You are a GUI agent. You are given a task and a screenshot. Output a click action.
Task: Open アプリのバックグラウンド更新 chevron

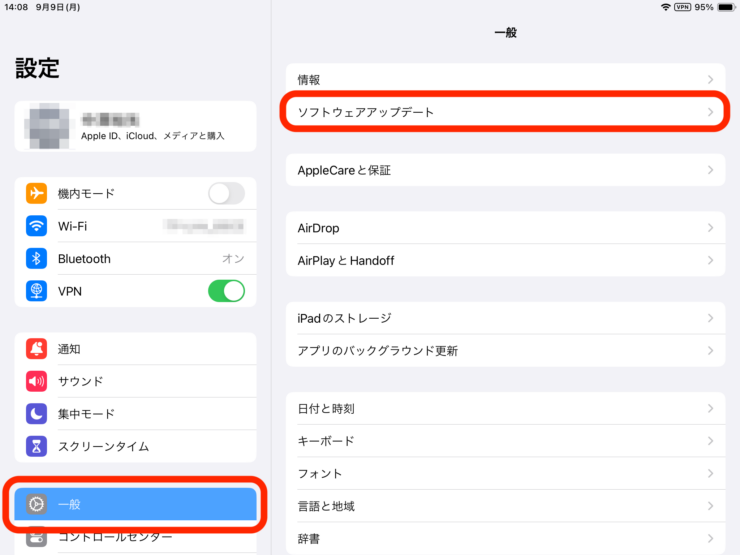coord(710,351)
